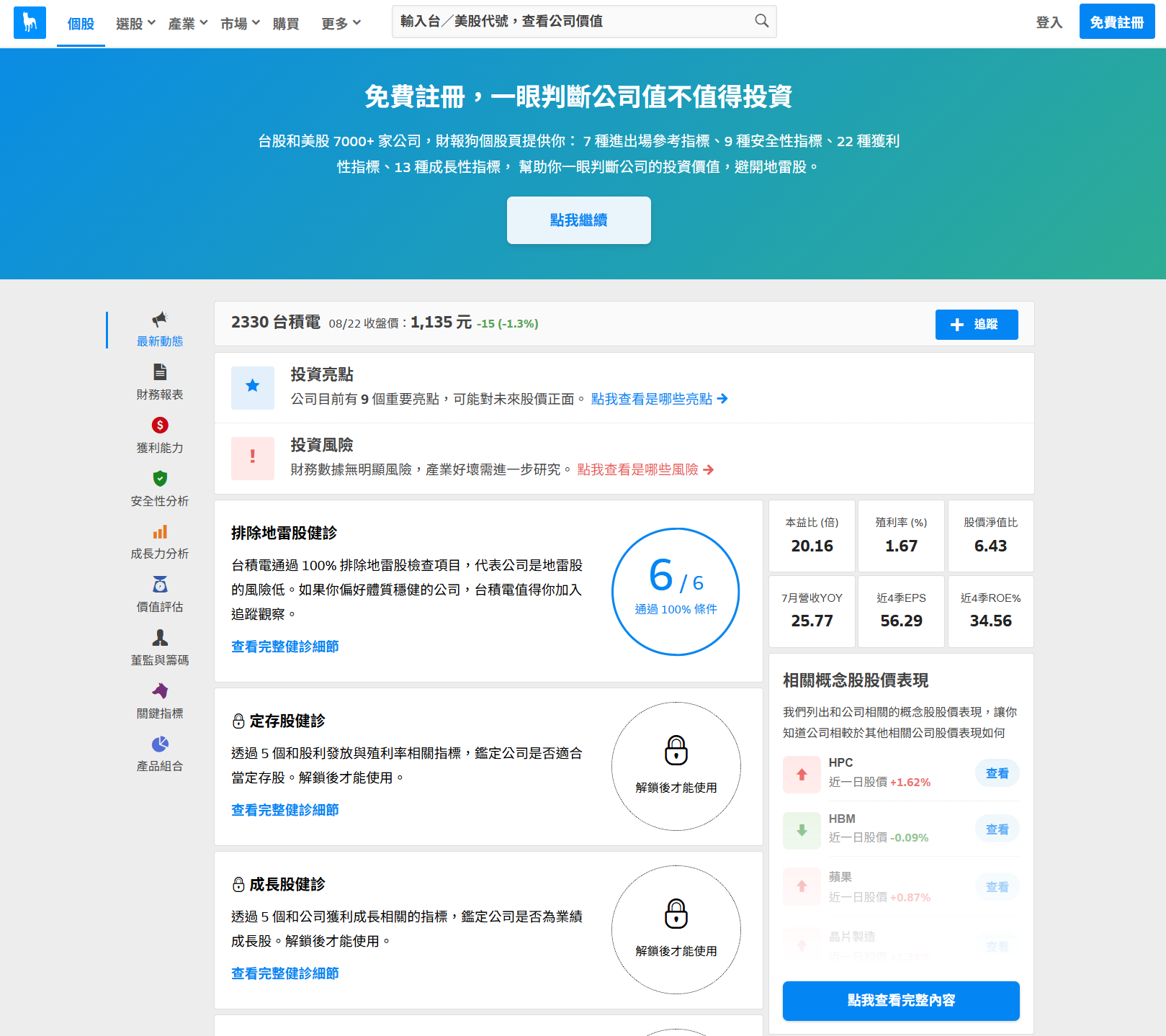Click the dog logo home icon
This screenshot has width=1166, height=1036.
(x=30, y=22)
